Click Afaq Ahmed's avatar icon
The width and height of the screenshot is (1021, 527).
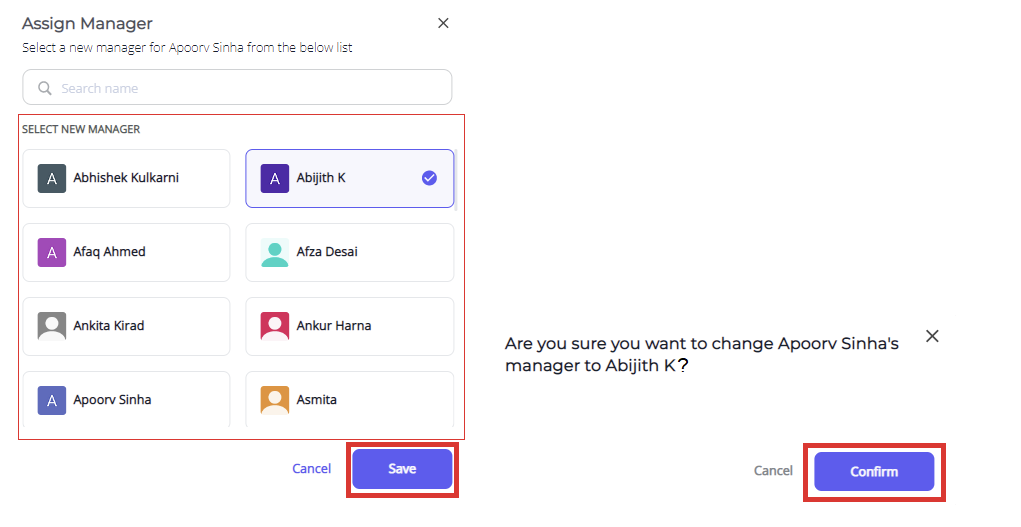(x=51, y=252)
